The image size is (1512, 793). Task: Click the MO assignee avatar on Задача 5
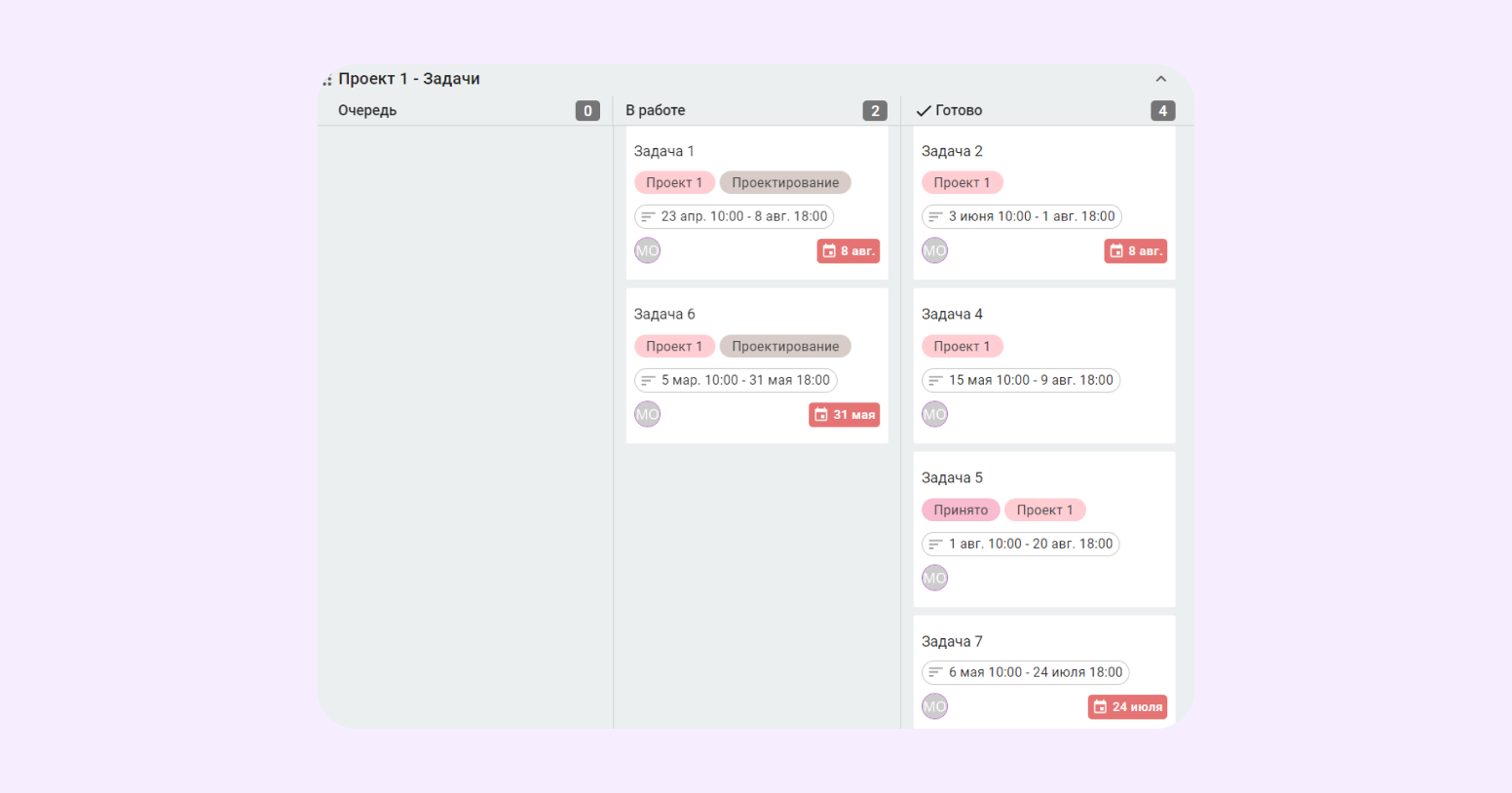click(x=935, y=578)
